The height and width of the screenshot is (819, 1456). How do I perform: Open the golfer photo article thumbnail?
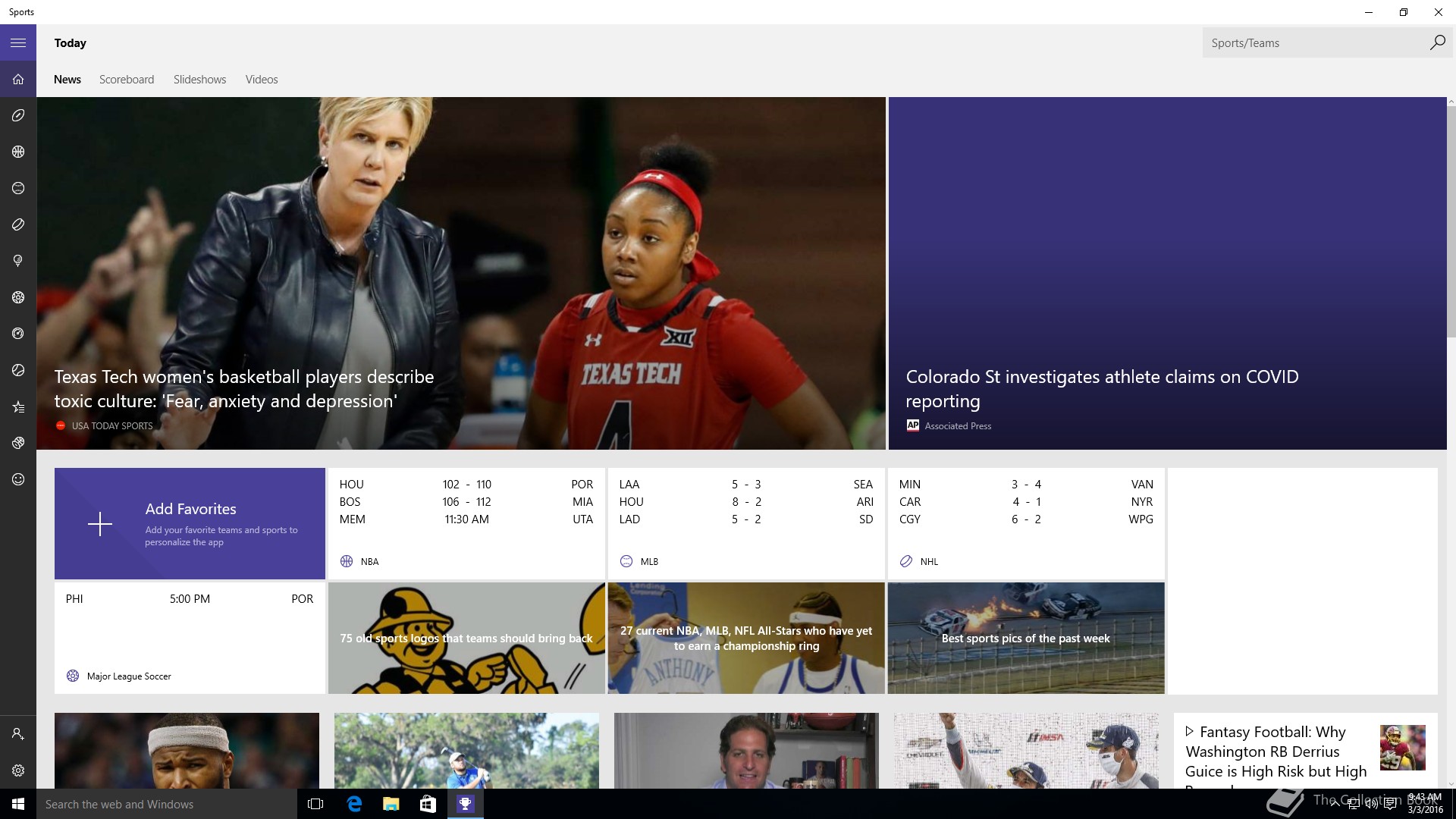click(x=466, y=751)
